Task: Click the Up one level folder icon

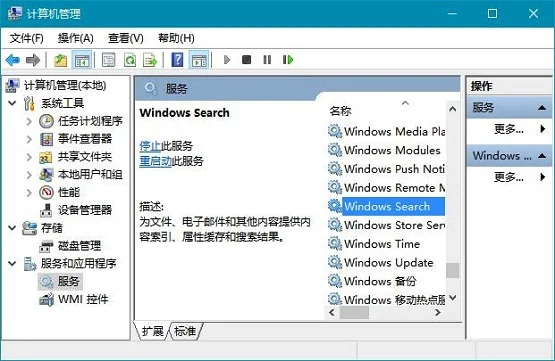Action: (x=60, y=60)
